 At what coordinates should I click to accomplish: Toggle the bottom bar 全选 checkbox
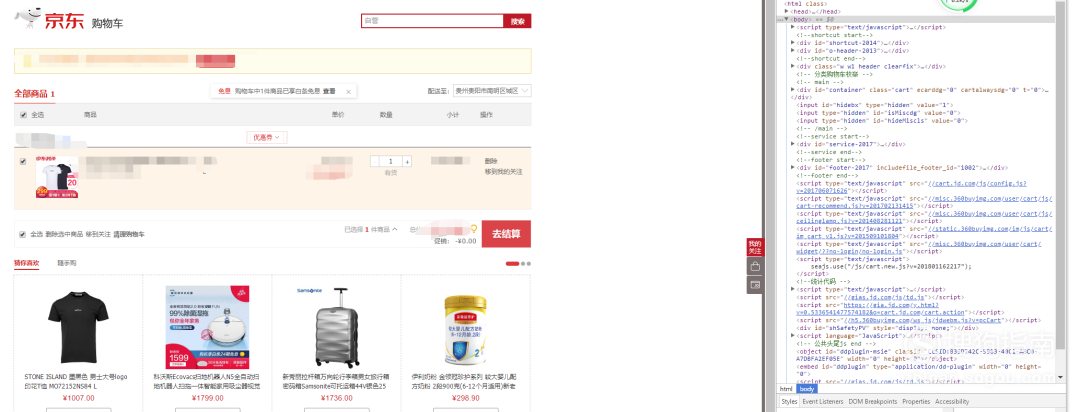point(23,234)
